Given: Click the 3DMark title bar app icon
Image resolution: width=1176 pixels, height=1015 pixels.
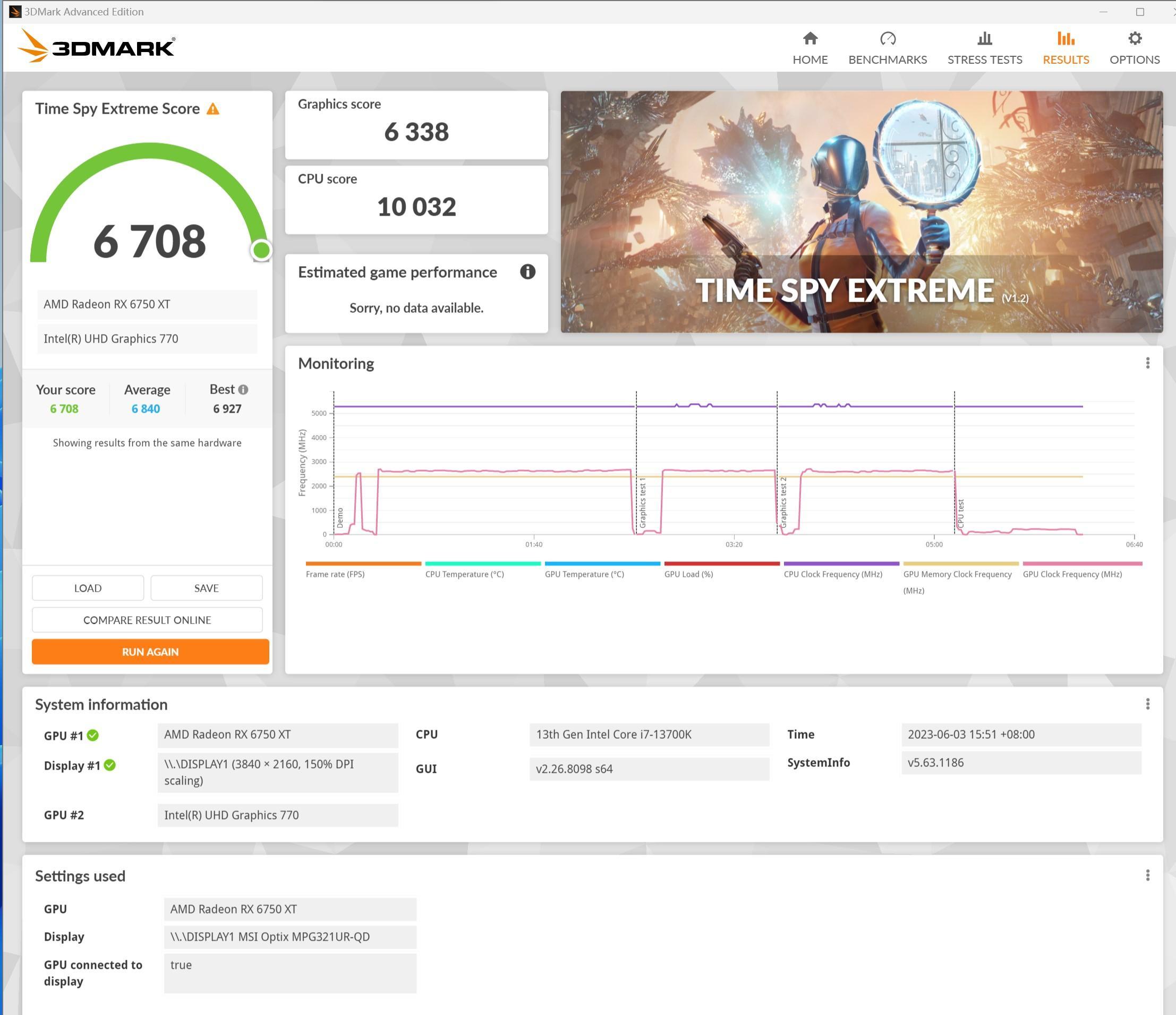Looking at the screenshot, I should pyautogui.click(x=15, y=11).
